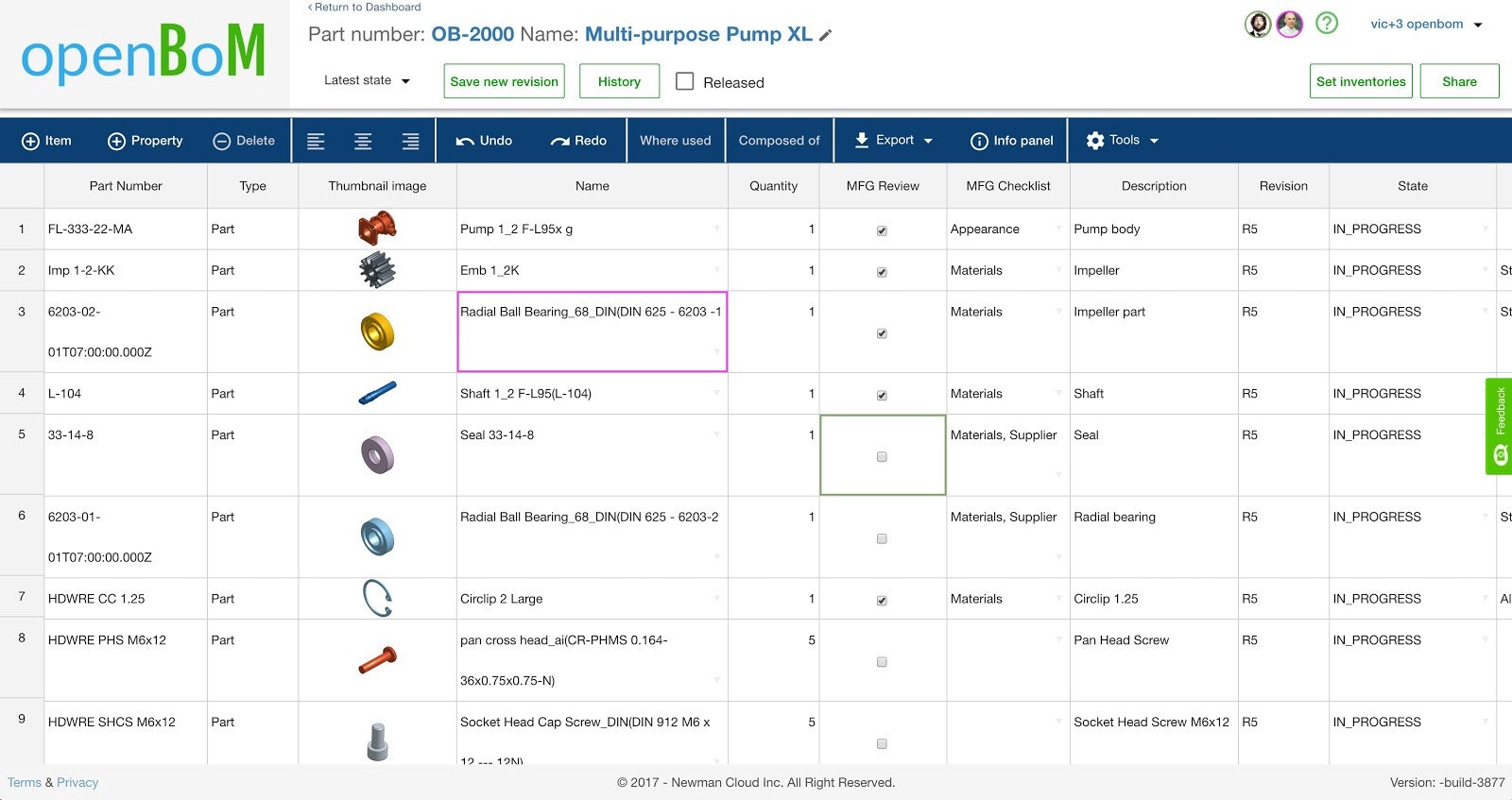
Task: Add a new Item to the BOM
Action: [x=46, y=141]
